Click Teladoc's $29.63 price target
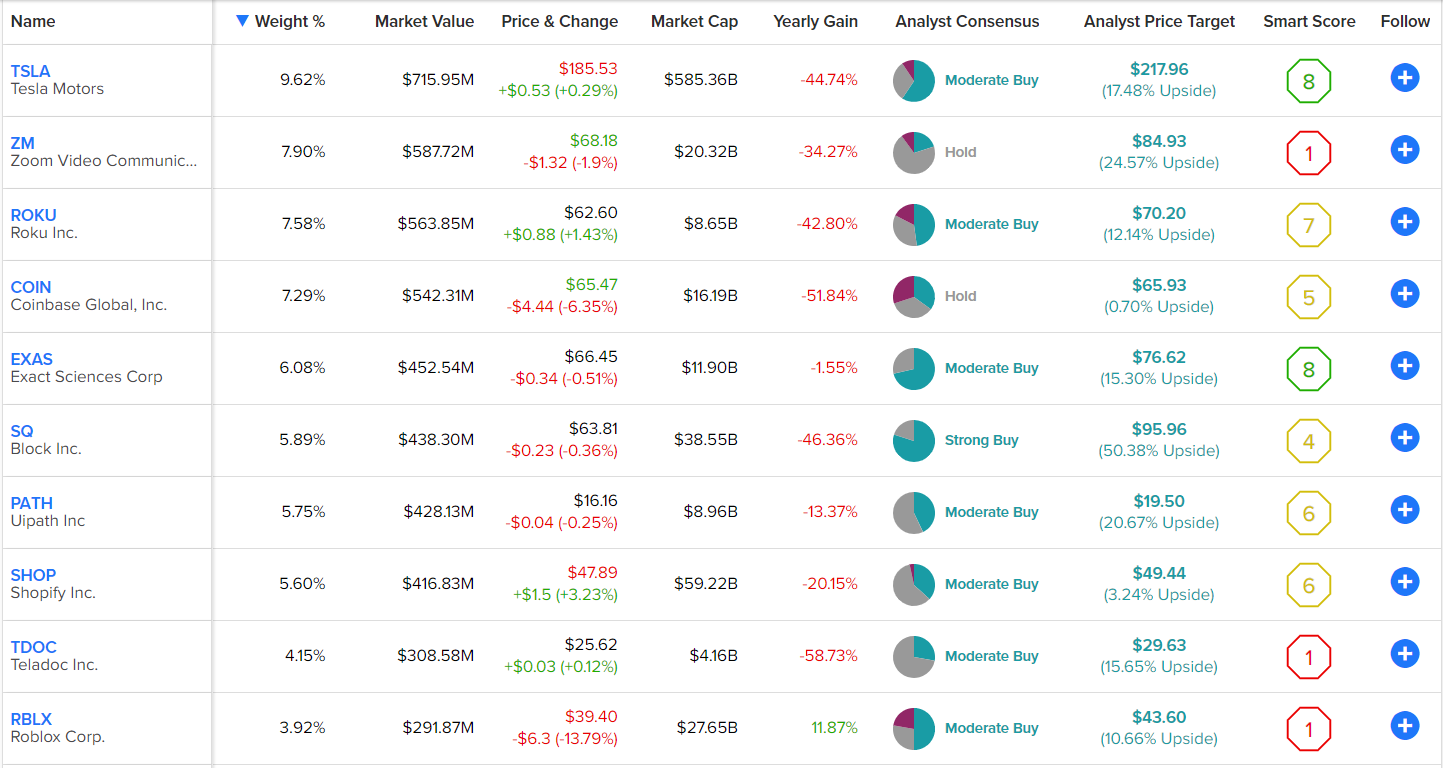The height and width of the screenshot is (768, 1443). [1159, 646]
